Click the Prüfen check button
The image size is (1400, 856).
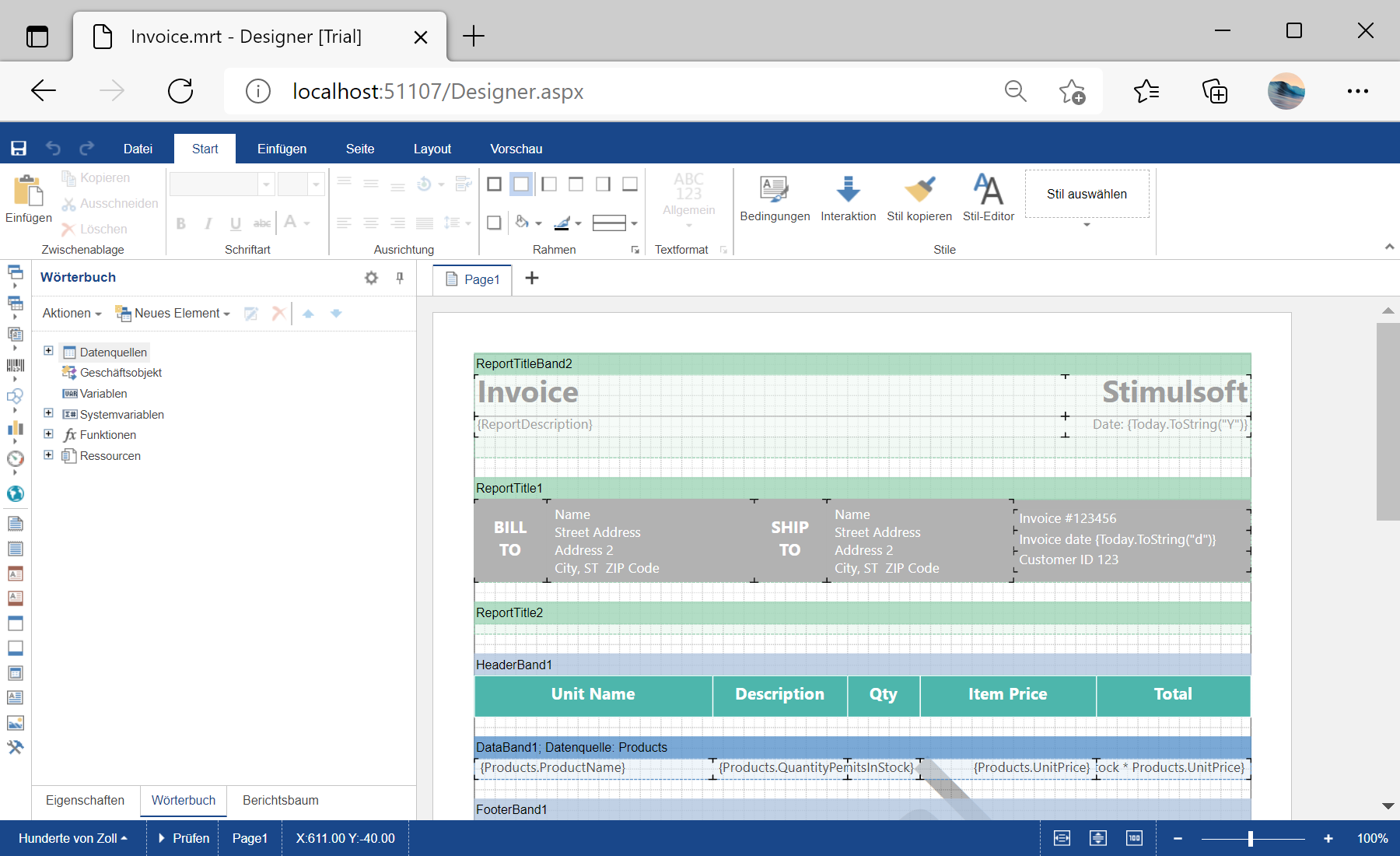tap(184, 838)
